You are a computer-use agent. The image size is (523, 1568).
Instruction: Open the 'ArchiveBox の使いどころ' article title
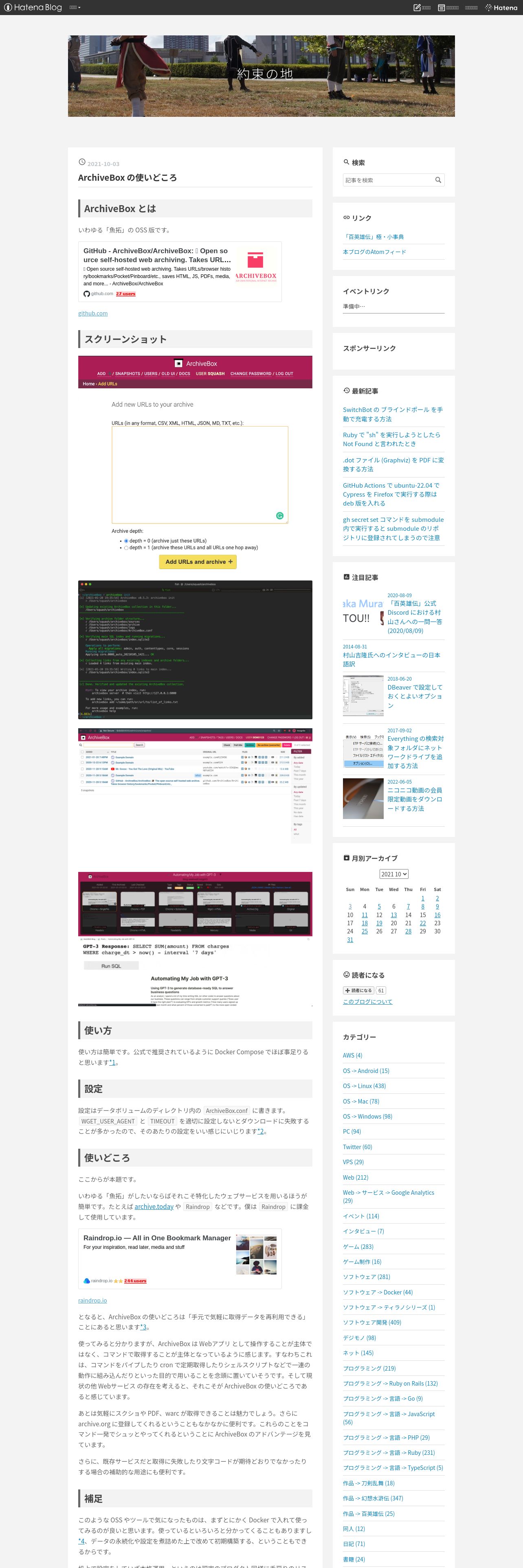click(127, 177)
